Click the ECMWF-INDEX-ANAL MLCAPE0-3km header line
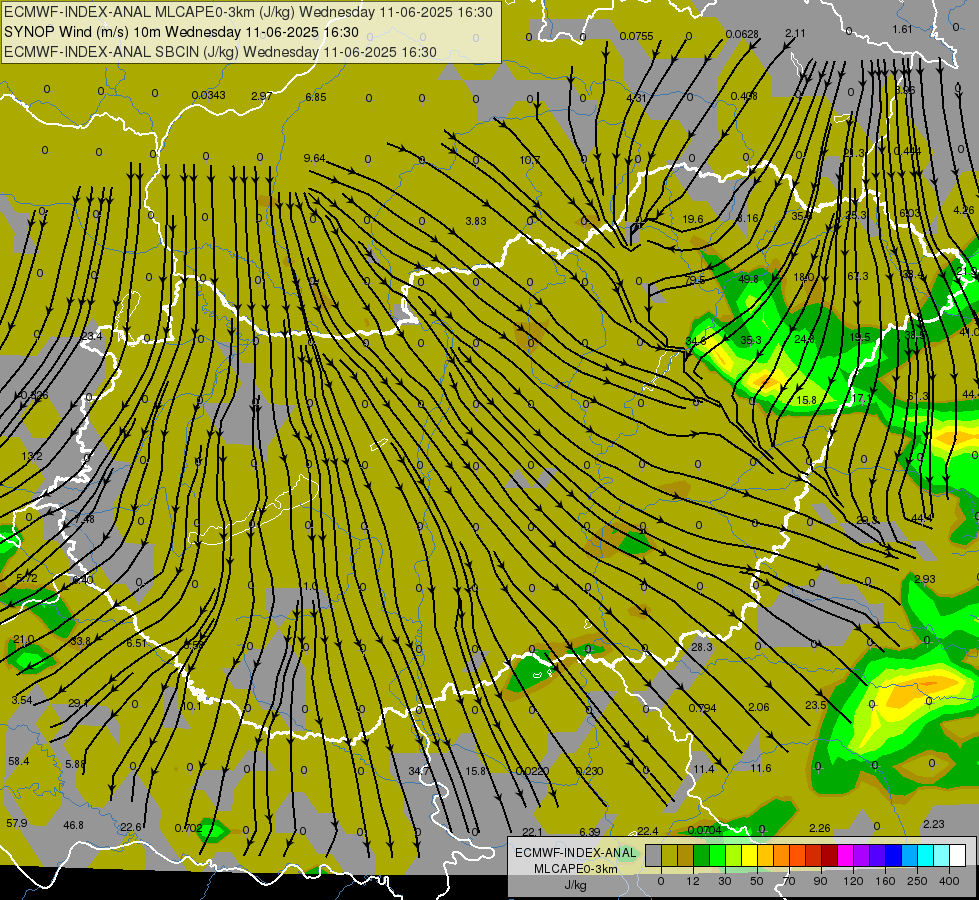979x900 pixels. tap(248, 12)
